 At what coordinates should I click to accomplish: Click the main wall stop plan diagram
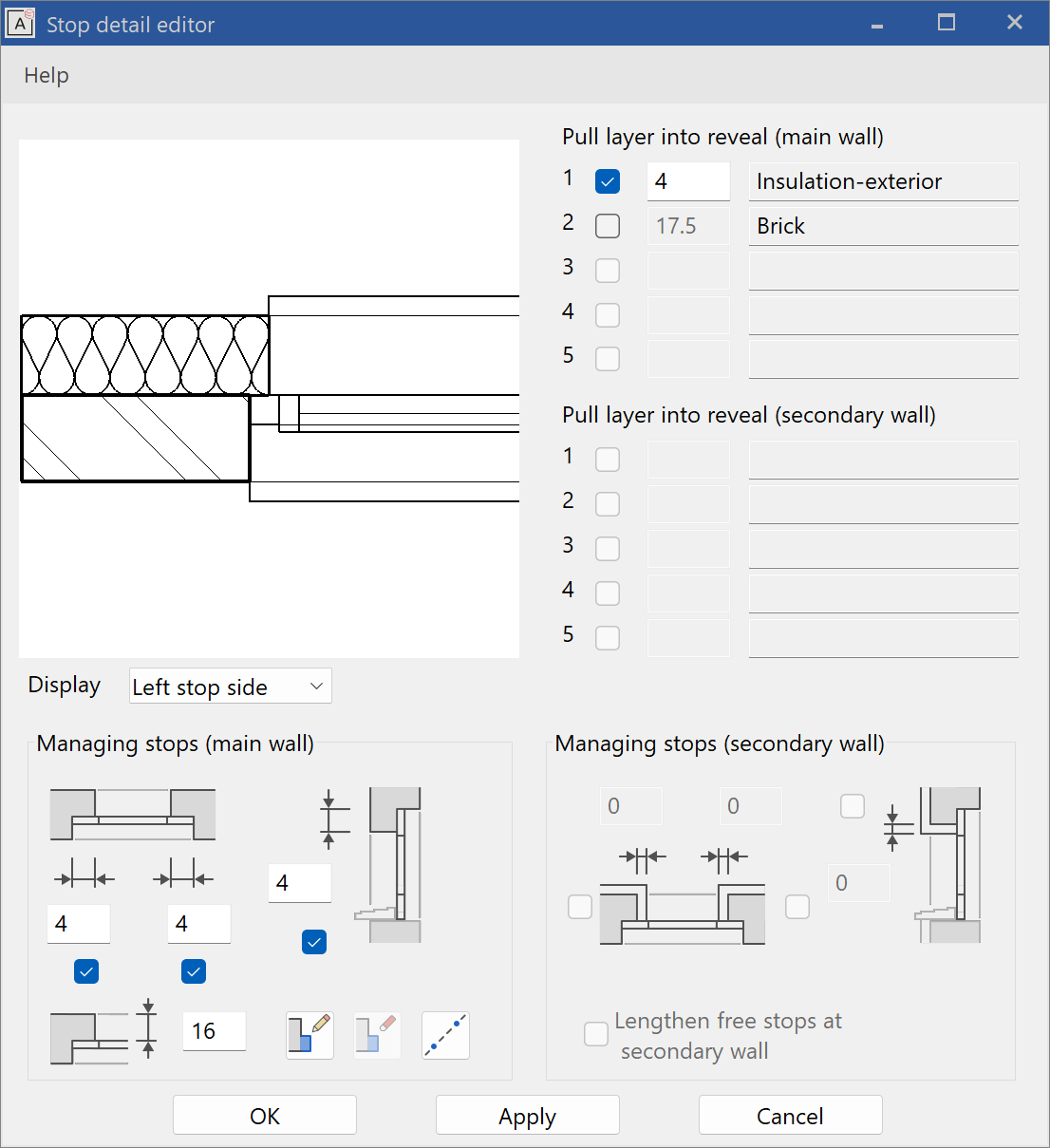tap(133, 815)
